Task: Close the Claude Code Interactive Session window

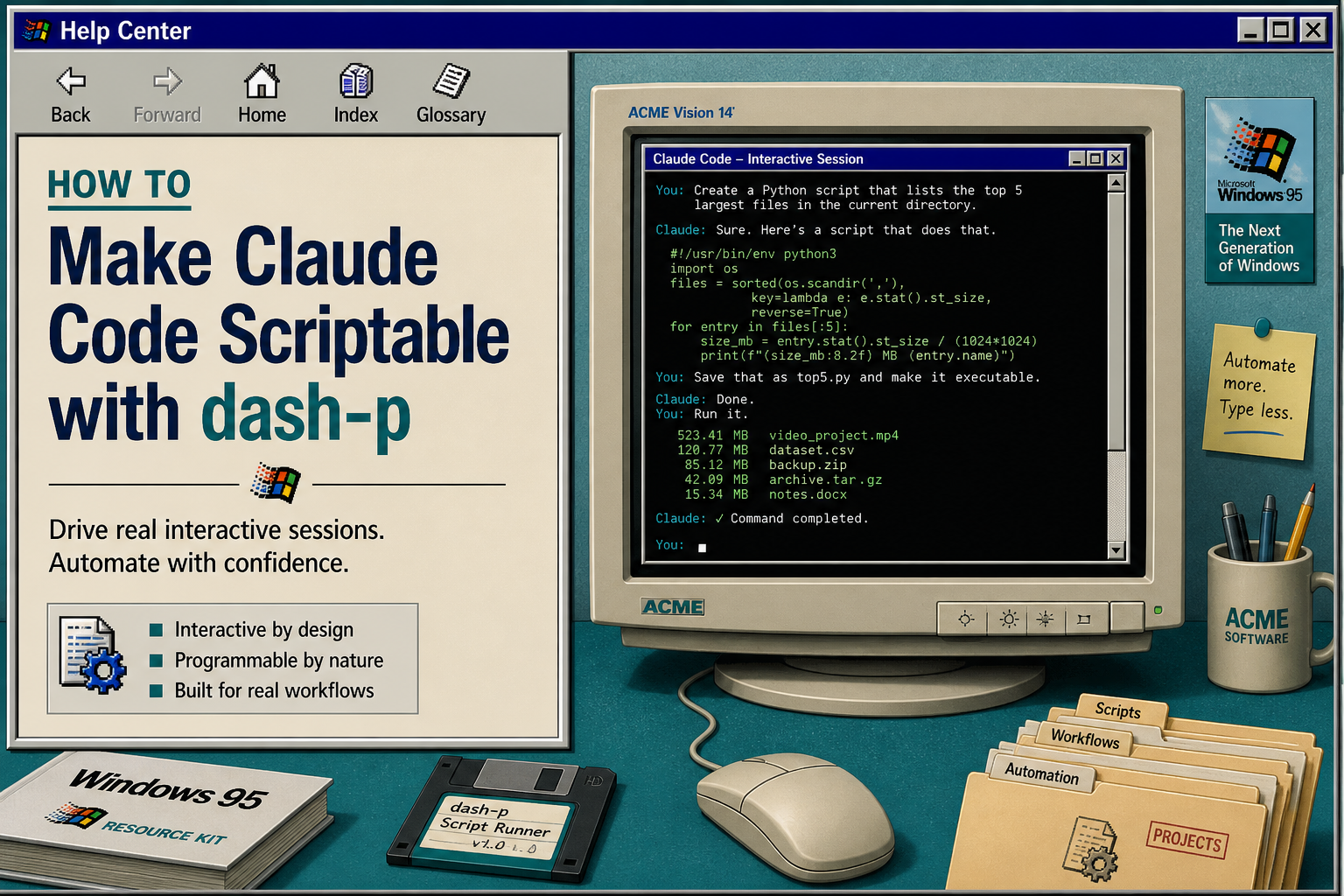Action: (x=1115, y=158)
